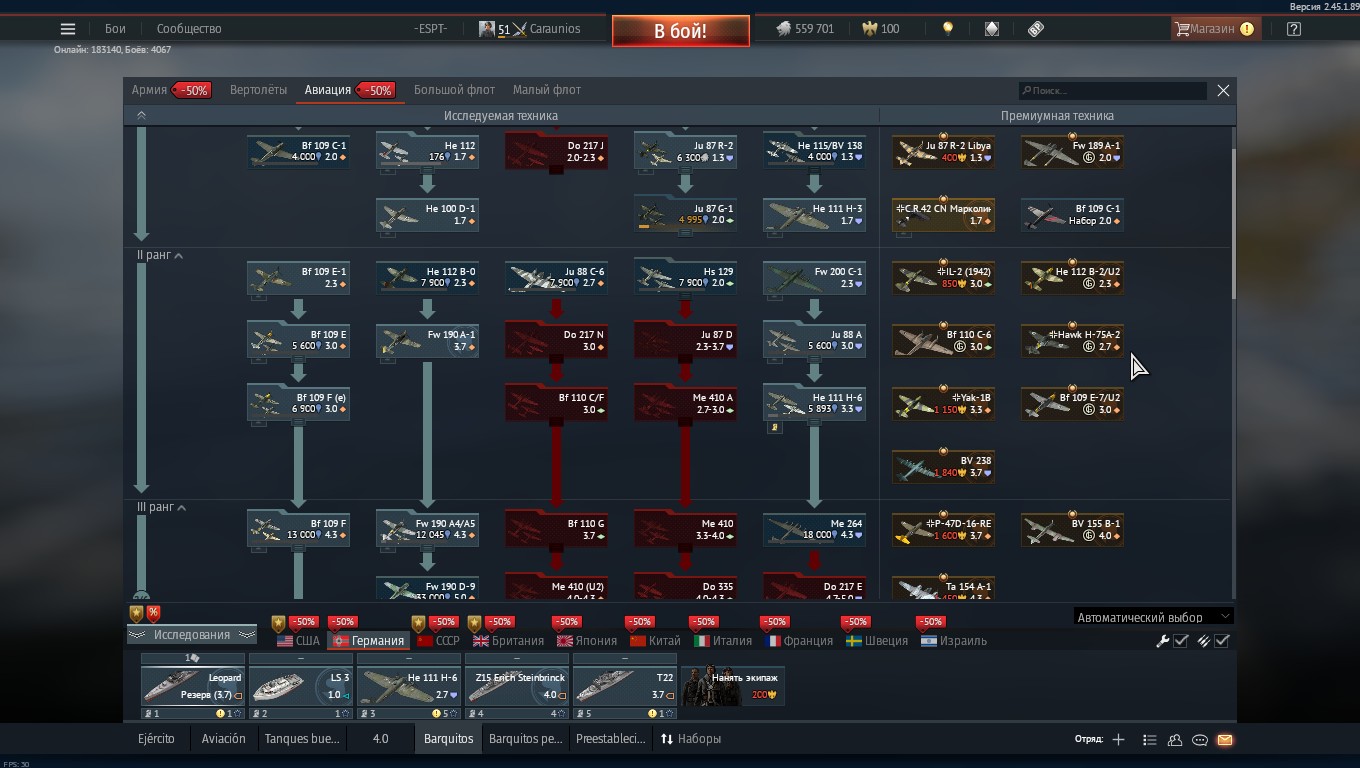Click the vehicle search field
This screenshot has height=768, width=1360.
(x=1113, y=91)
